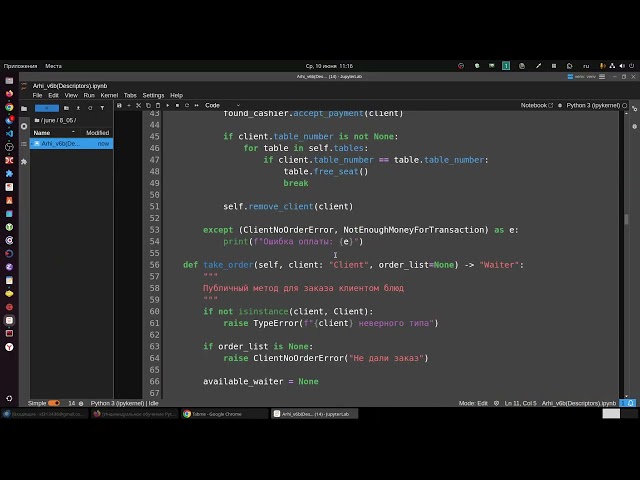Viewport: 640px width, 480px height.
Task: Open the power menu icon in top bar
Action: (631, 66)
